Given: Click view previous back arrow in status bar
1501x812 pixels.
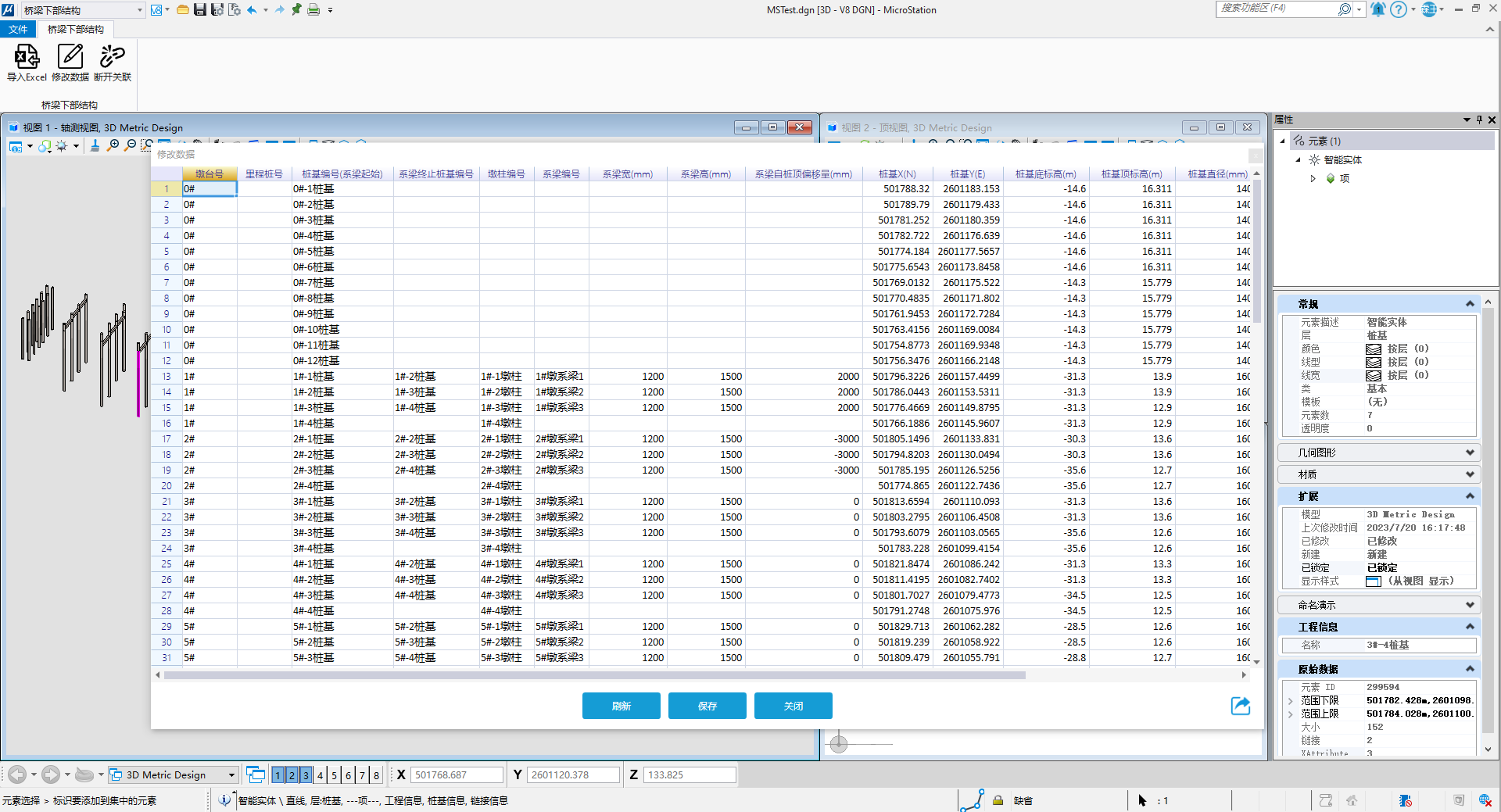Looking at the screenshot, I should pos(17,774).
